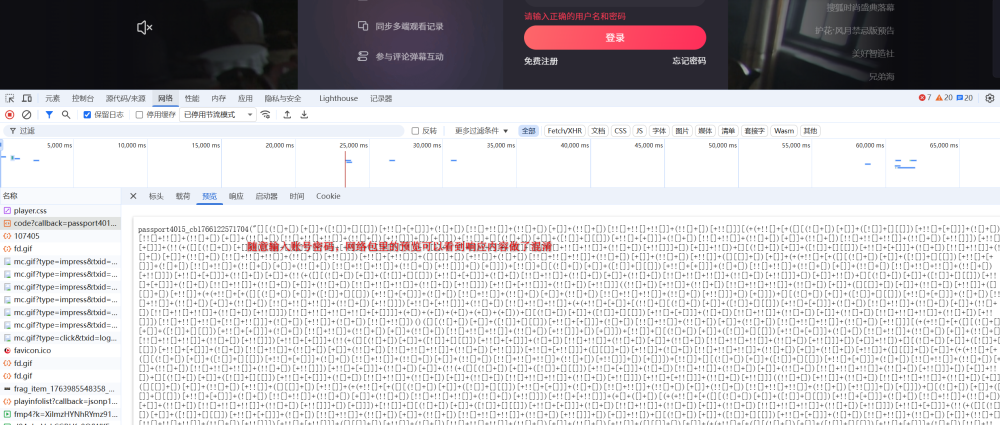This screenshot has width=1000, height=425.
Task: Stop network recording with red record icon
Action: pos(10,115)
